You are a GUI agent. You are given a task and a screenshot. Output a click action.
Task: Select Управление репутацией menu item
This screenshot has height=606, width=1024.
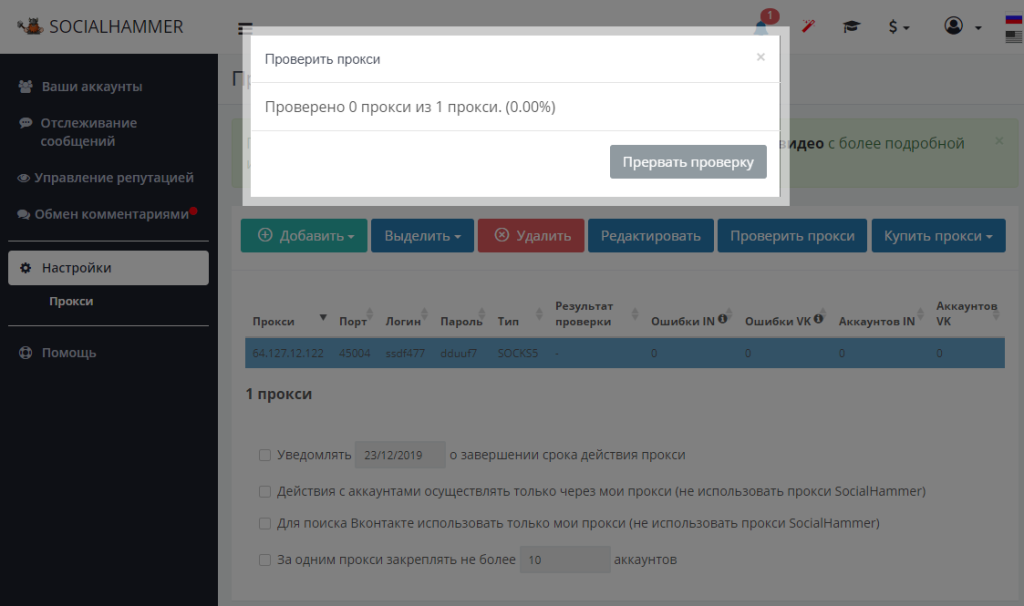coord(114,178)
